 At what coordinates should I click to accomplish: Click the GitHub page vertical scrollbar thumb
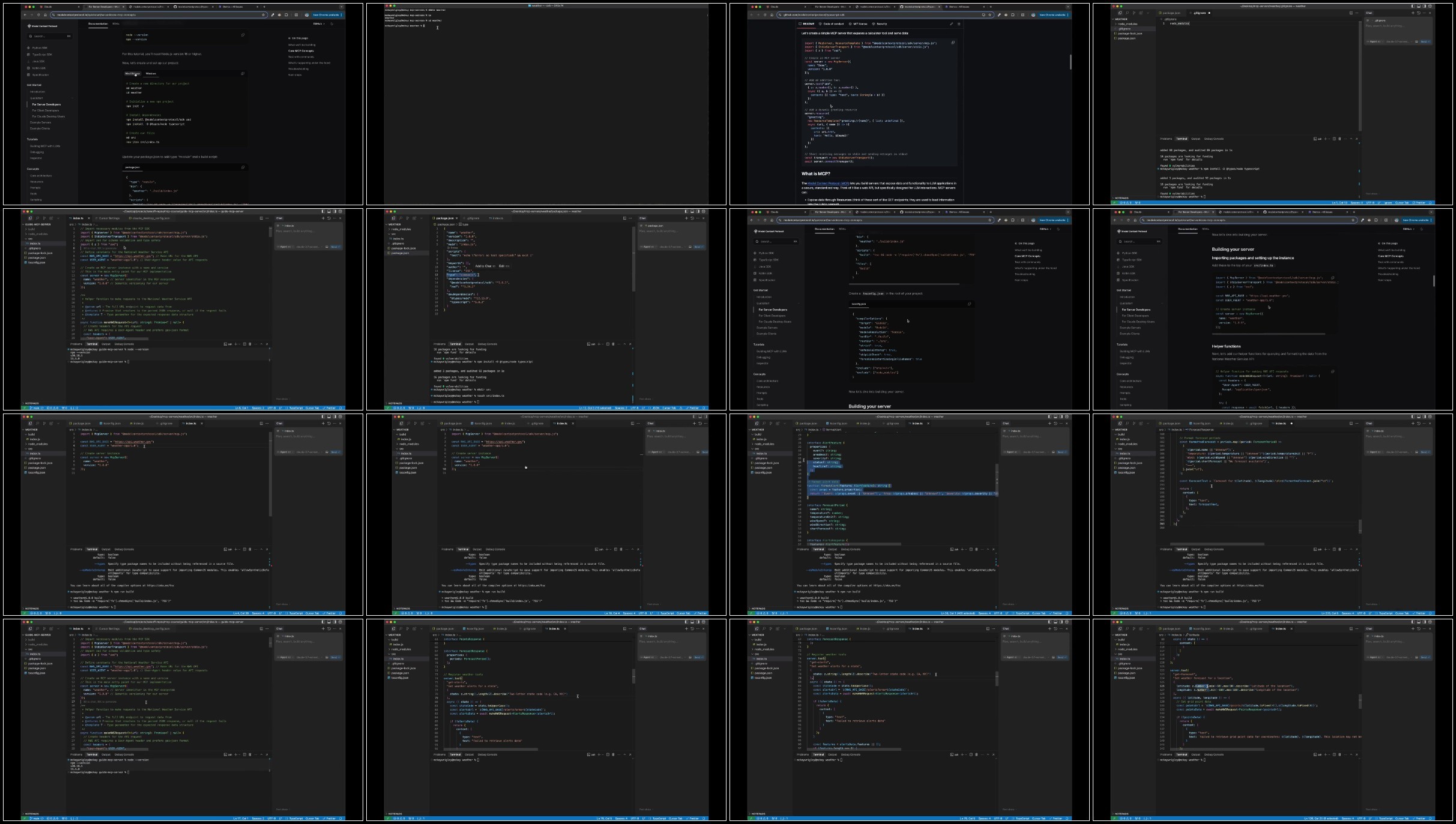[x=1070, y=62]
